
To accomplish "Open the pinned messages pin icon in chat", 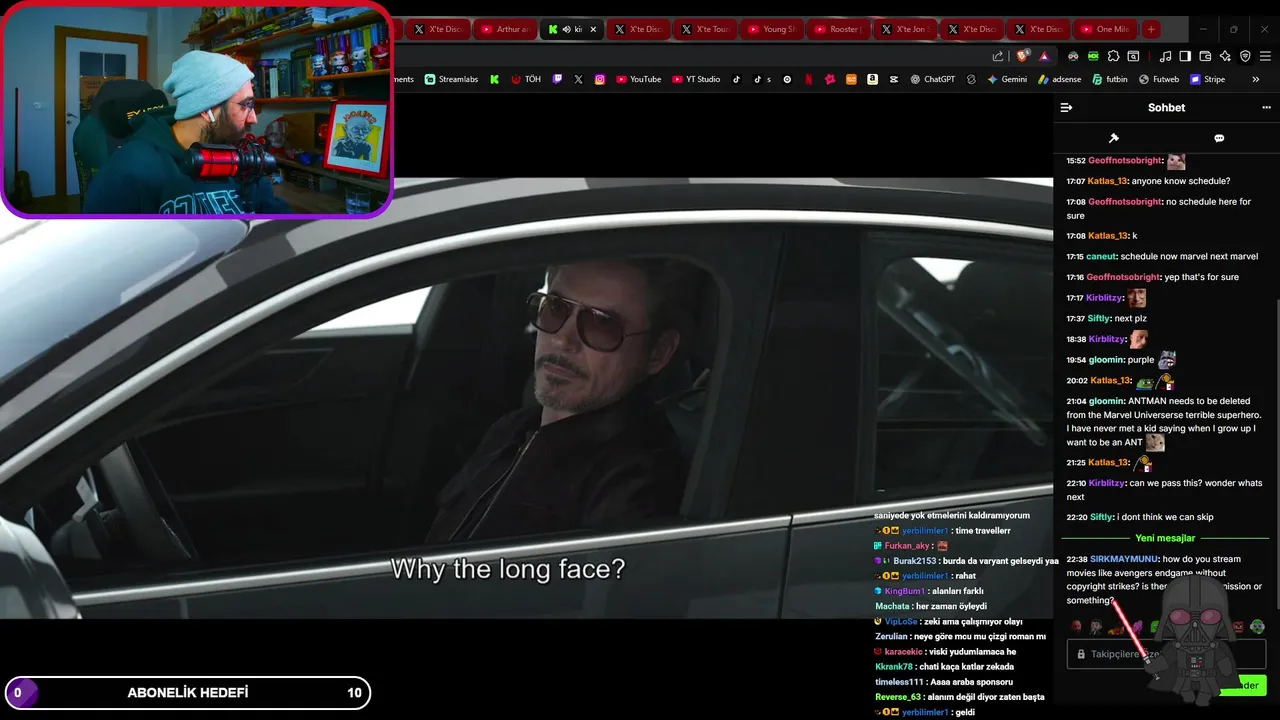I will tap(1113, 138).
